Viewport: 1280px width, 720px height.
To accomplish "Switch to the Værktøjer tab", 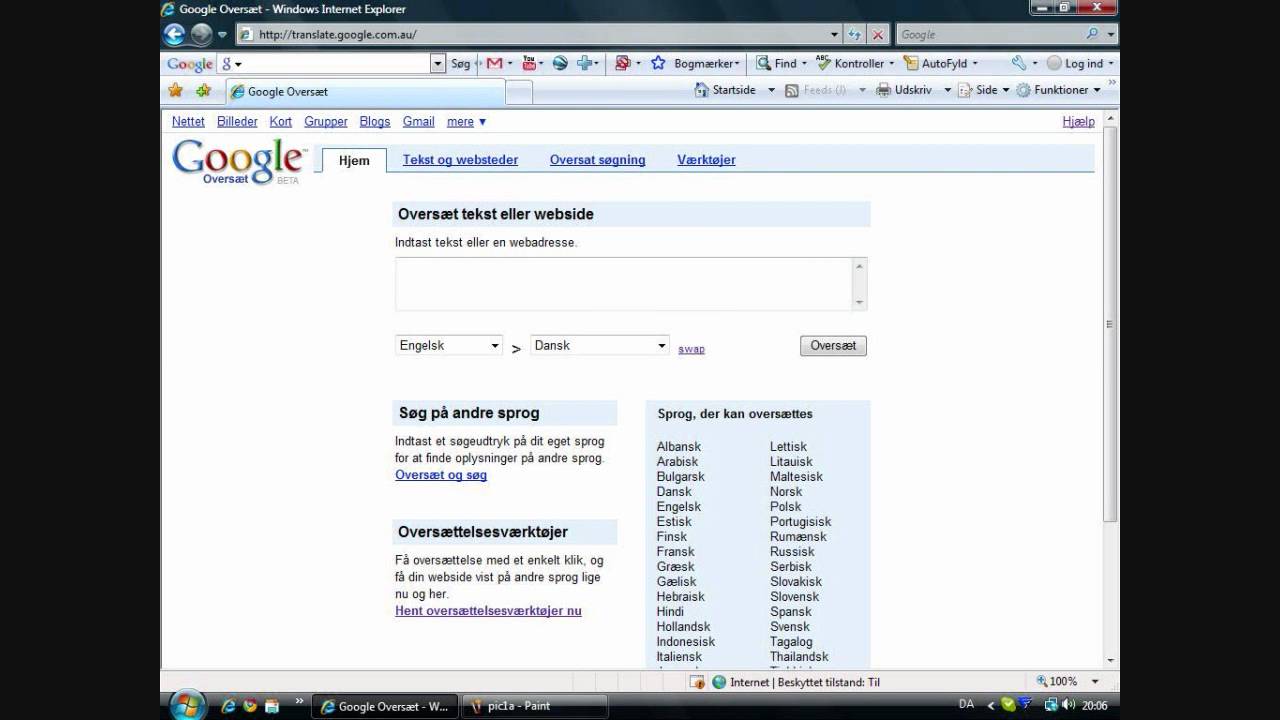I will (x=706, y=160).
